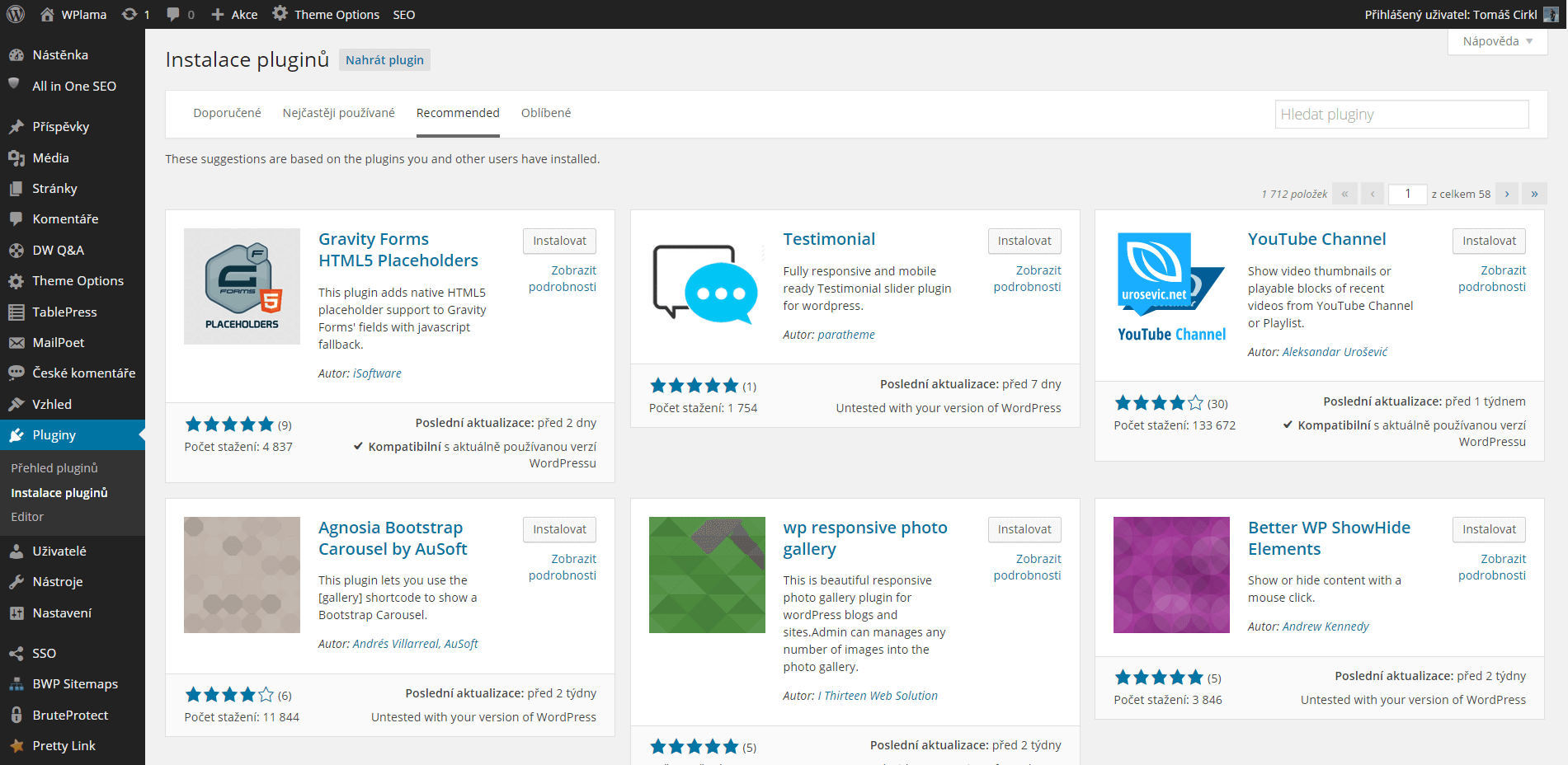Open Theme Options gear in admin bar

click(x=280, y=14)
